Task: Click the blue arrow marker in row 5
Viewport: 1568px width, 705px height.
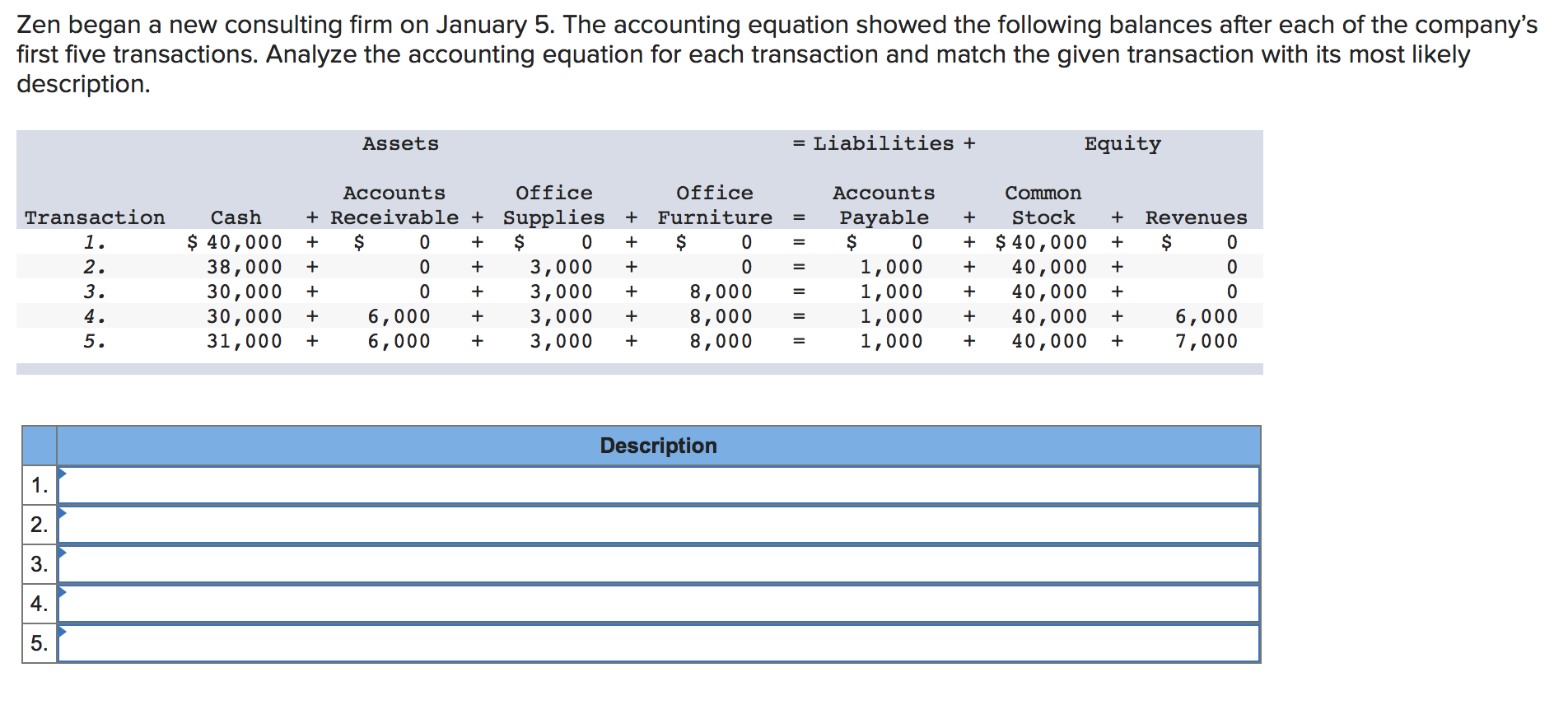Action: coord(62,631)
